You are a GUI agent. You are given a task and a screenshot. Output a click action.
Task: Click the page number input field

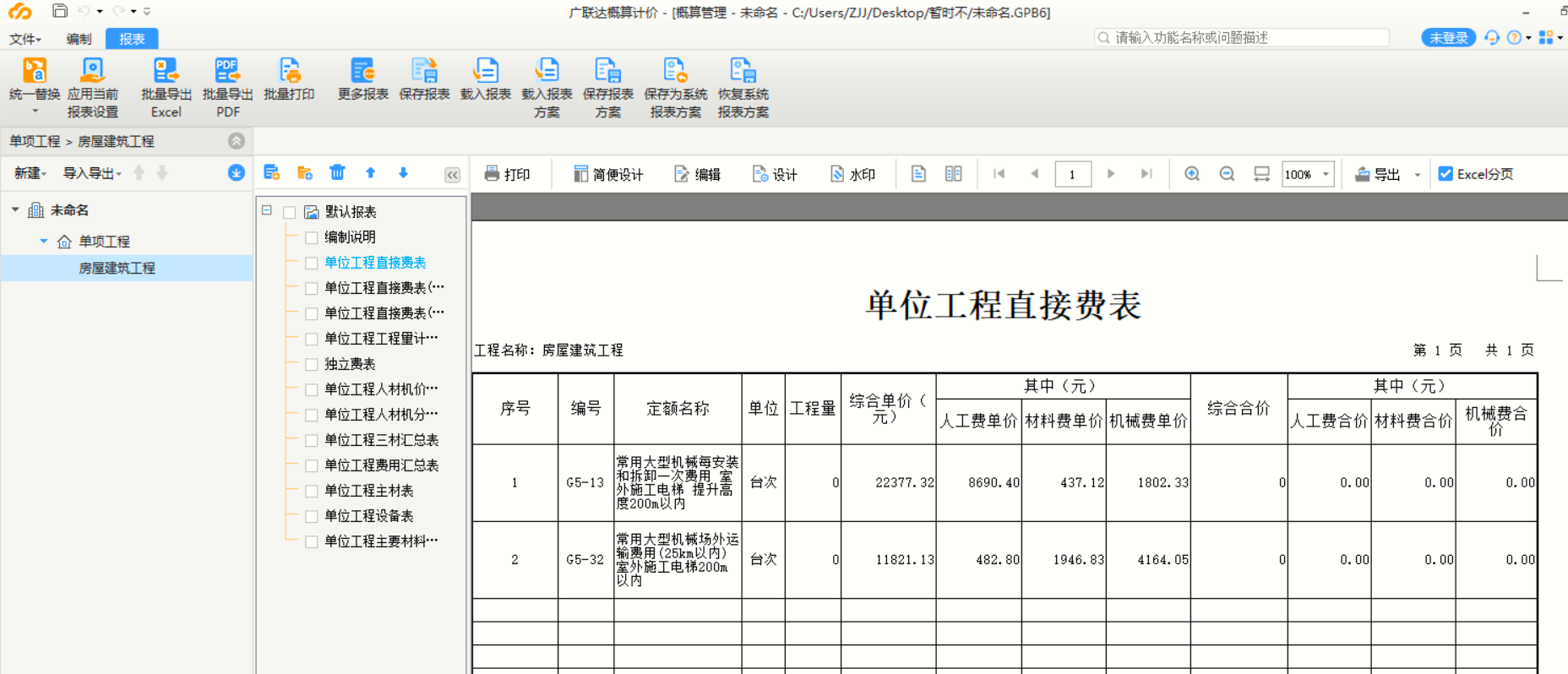point(1073,174)
